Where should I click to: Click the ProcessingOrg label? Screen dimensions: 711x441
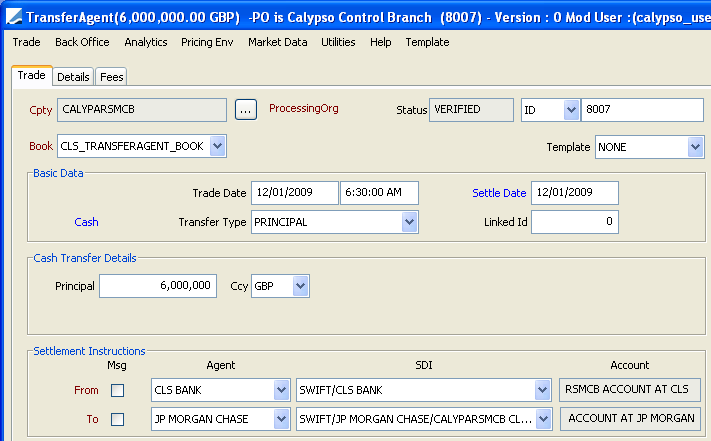(304, 108)
